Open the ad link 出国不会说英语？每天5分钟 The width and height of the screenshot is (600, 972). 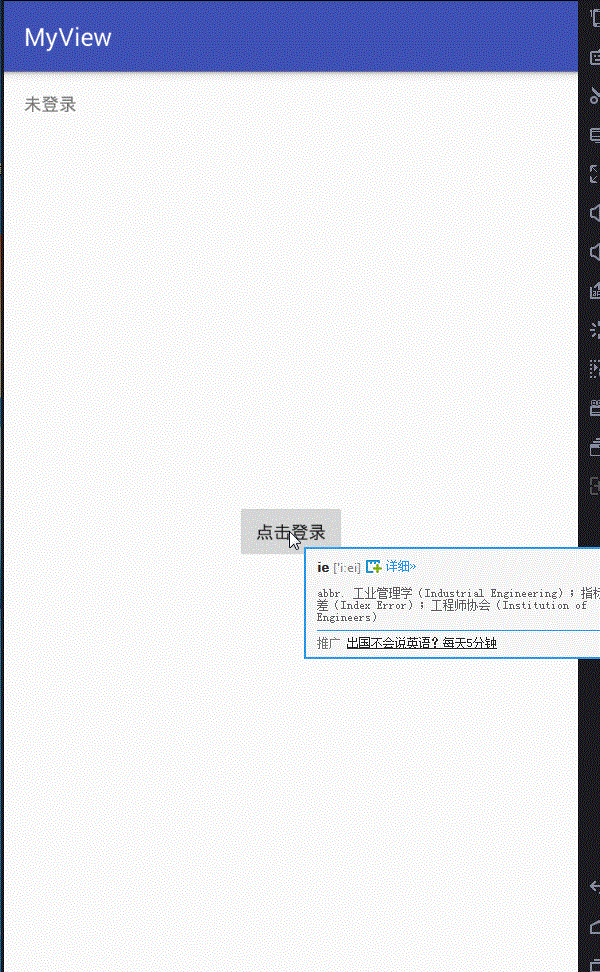point(421,643)
